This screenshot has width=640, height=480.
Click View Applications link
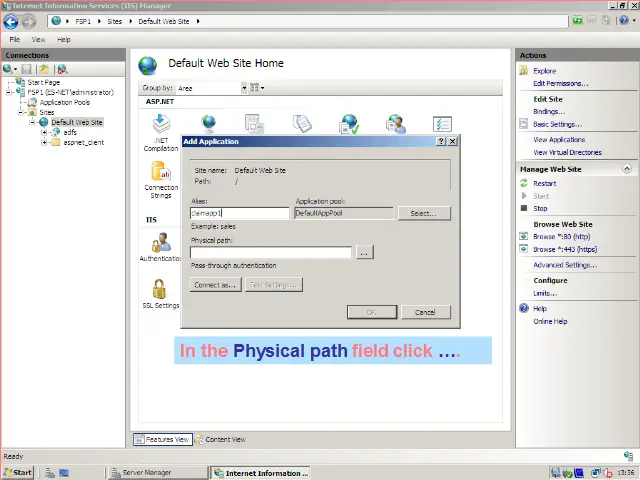pyautogui.click(x=559, y=140)
